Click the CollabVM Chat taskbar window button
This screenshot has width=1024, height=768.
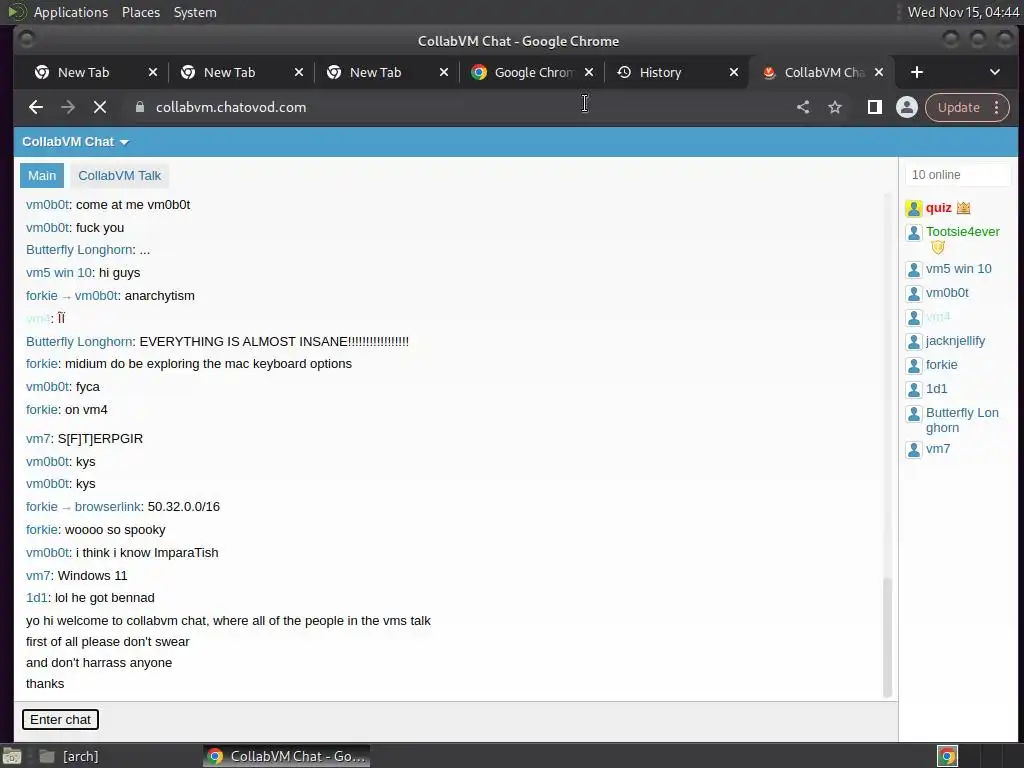point(287,756)
